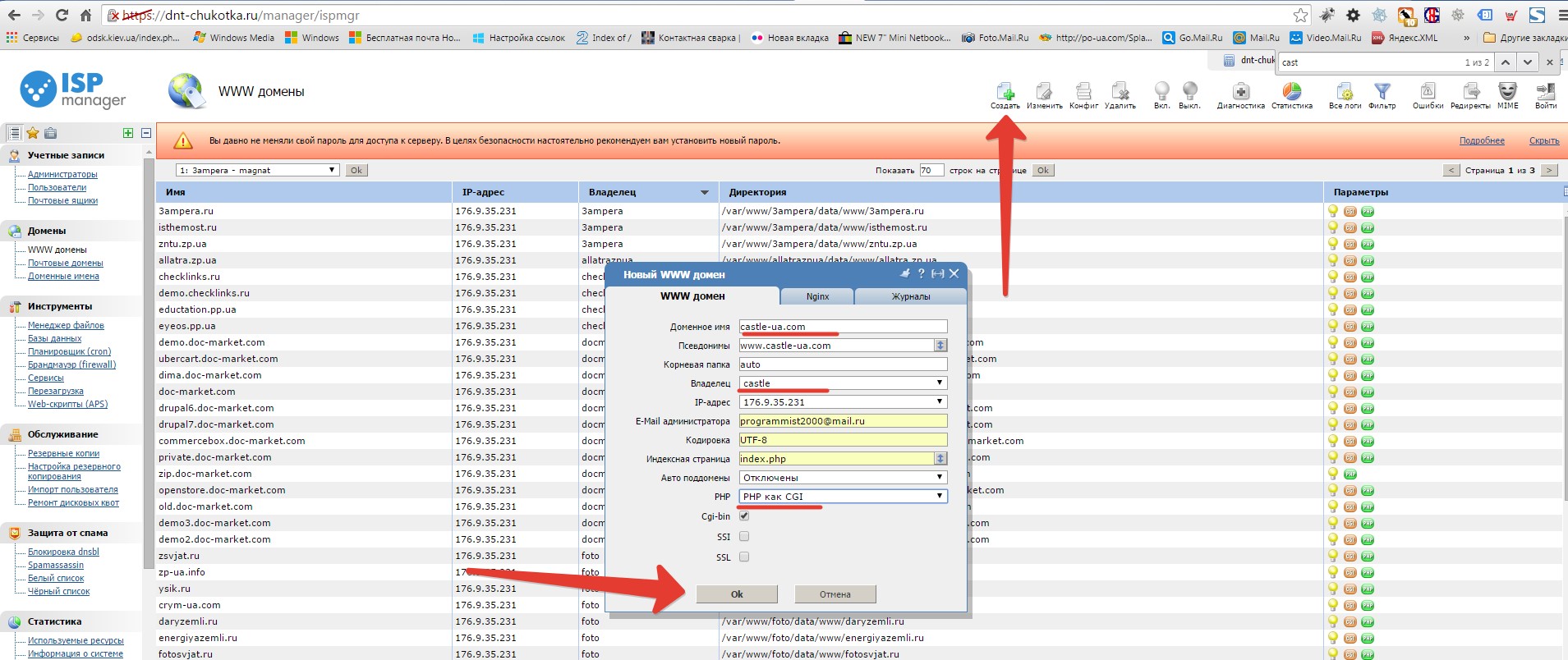Go to the next page of domains
Viewport: 1568px width, 660px height.
(x=1549, y=170)
